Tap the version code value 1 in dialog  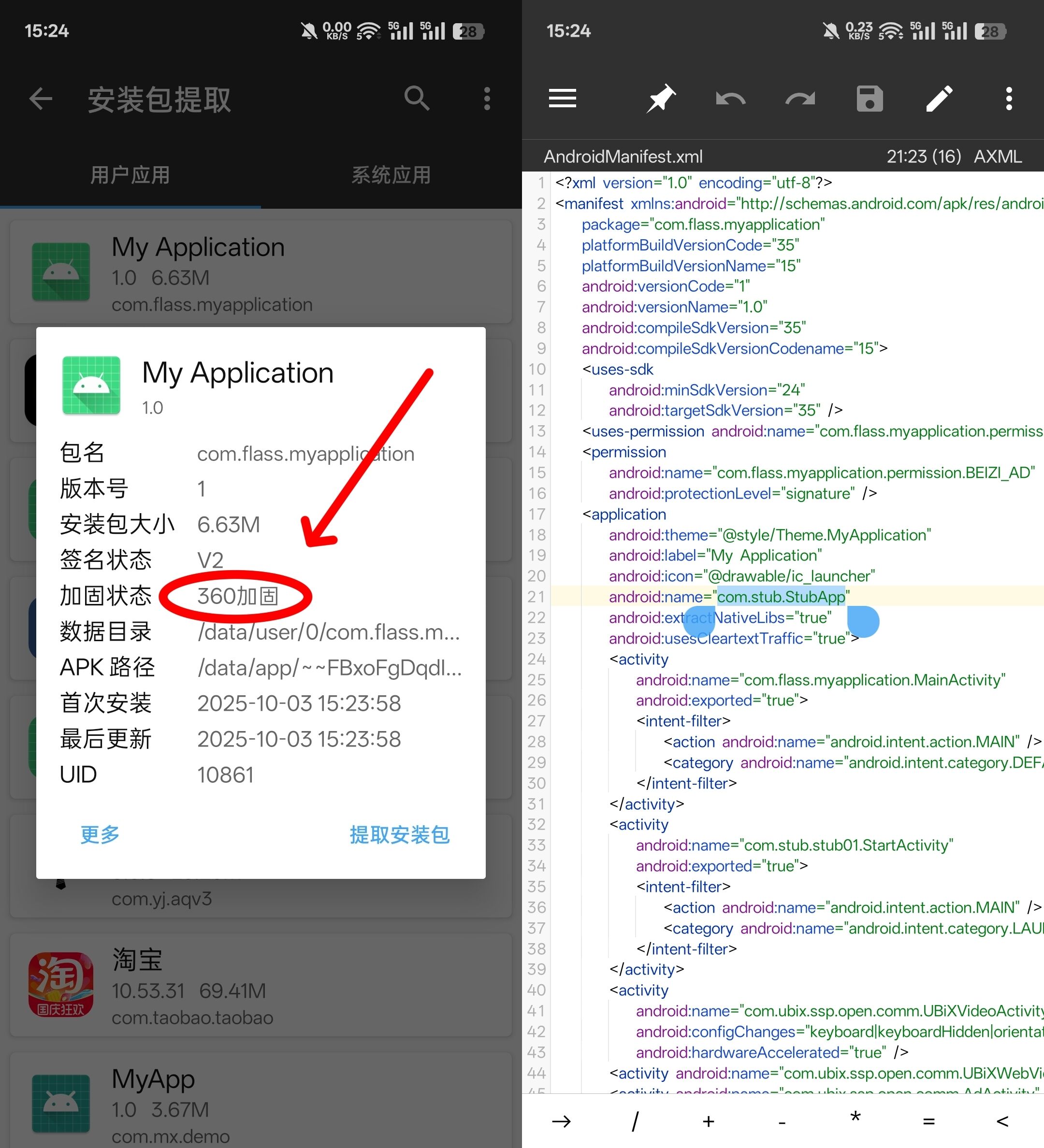(201, 489)
